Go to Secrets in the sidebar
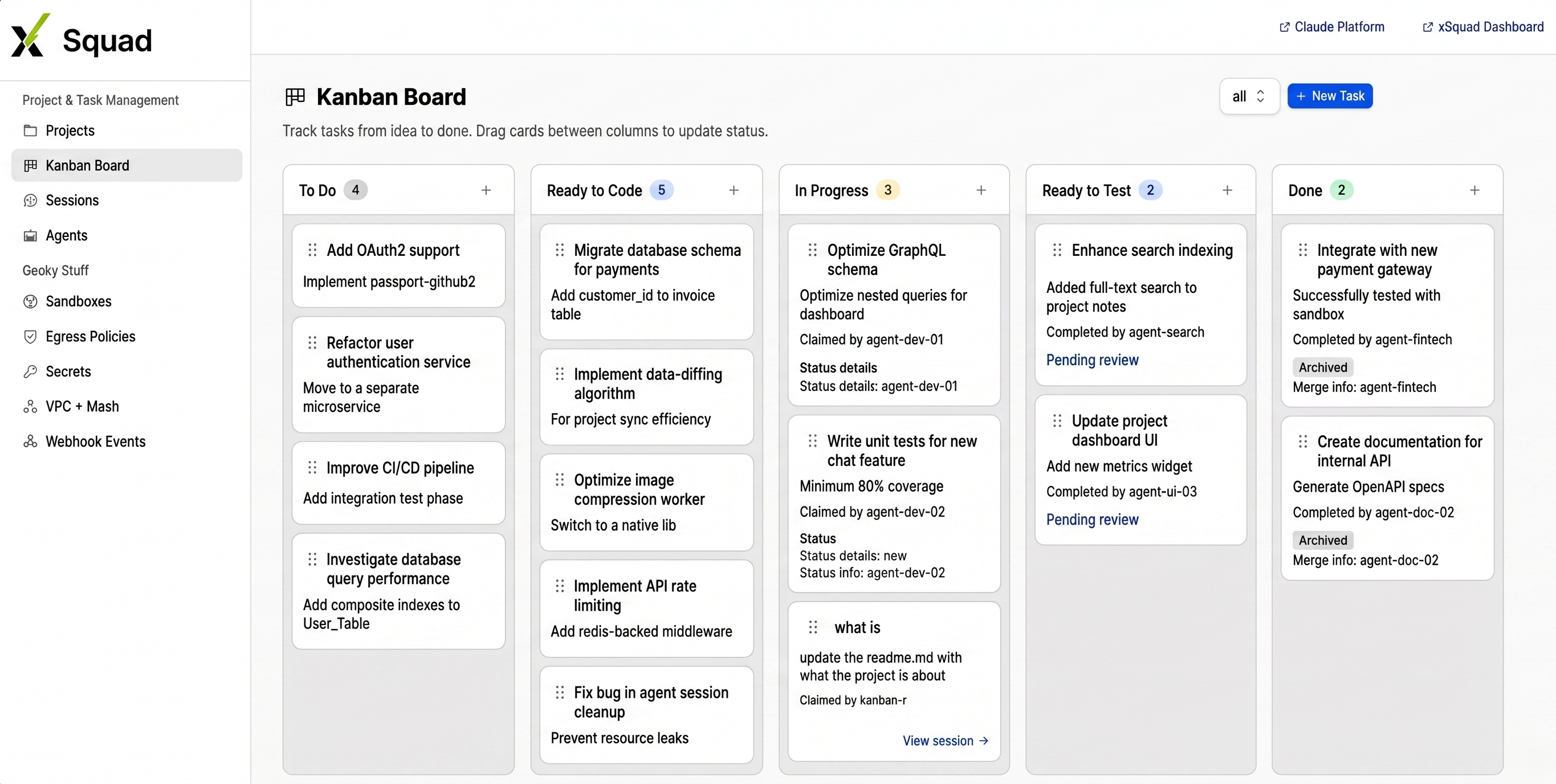The height and width of the screenshot is (784, 1556). [x=127, y=371]
